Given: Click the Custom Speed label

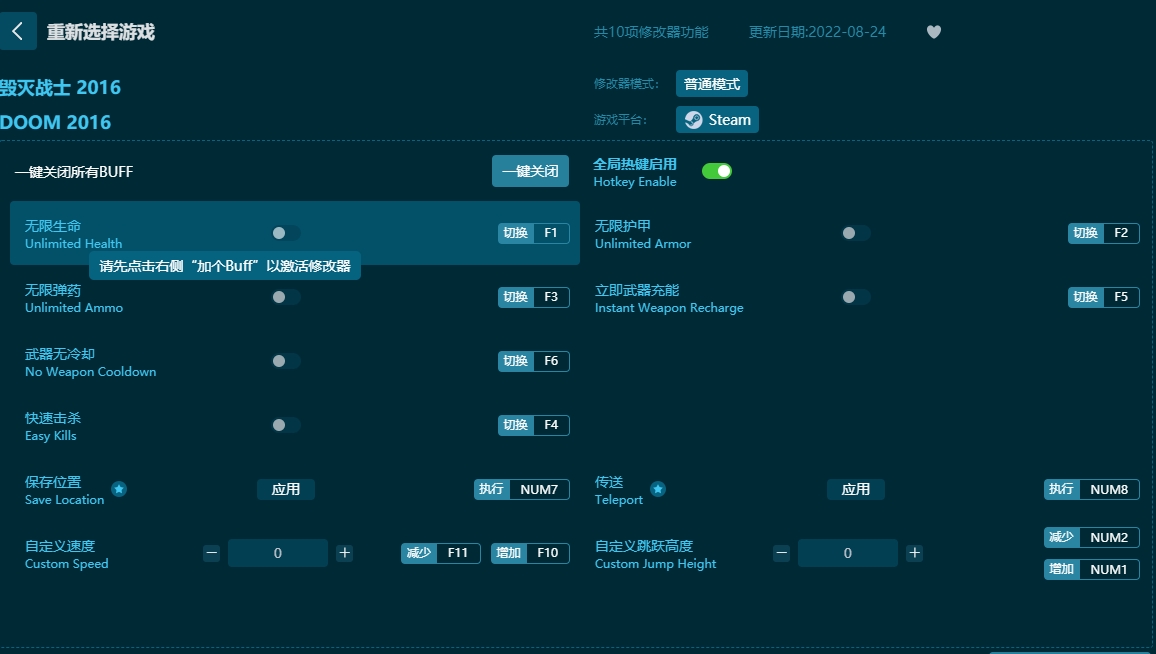Looking at the screenshot, I should (x=66, y=563).
